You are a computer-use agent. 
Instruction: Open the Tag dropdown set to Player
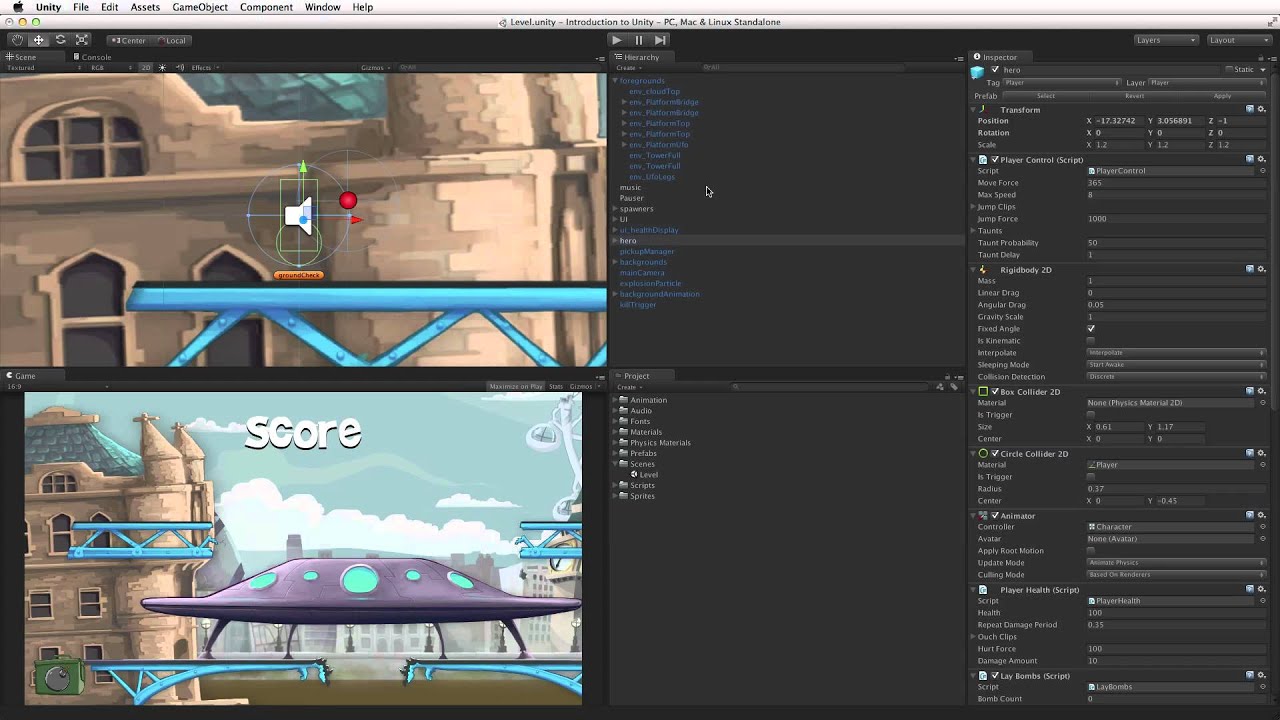(1061, 83)
